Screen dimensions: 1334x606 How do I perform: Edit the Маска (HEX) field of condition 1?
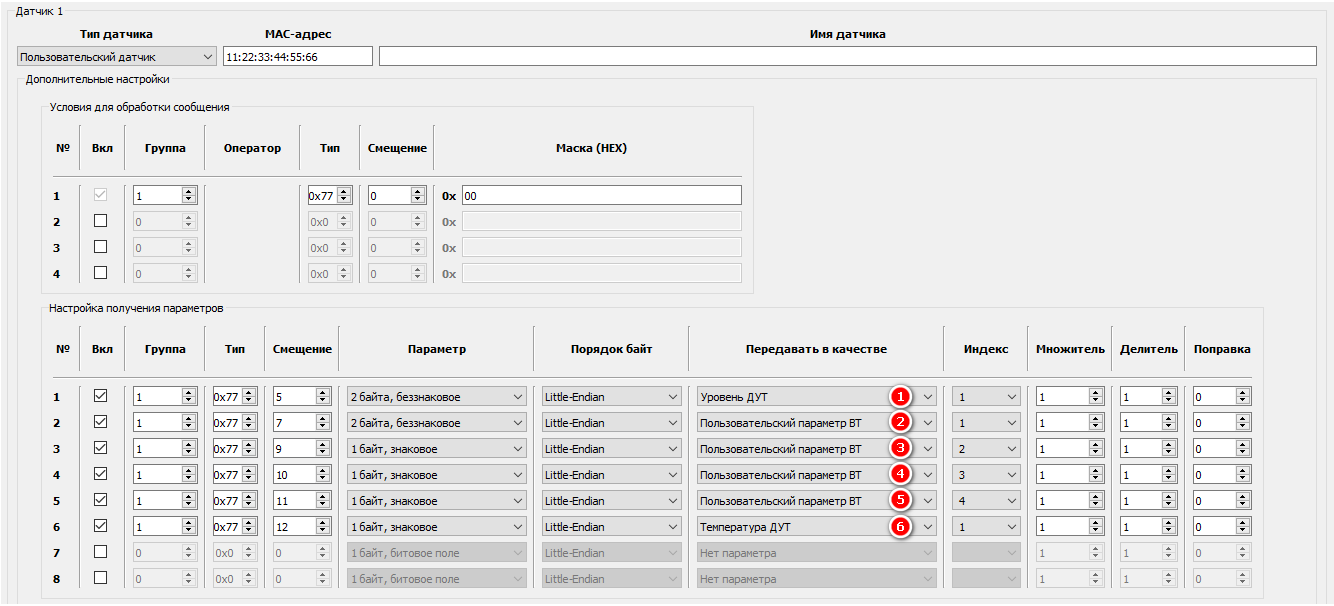coord(601,196)
